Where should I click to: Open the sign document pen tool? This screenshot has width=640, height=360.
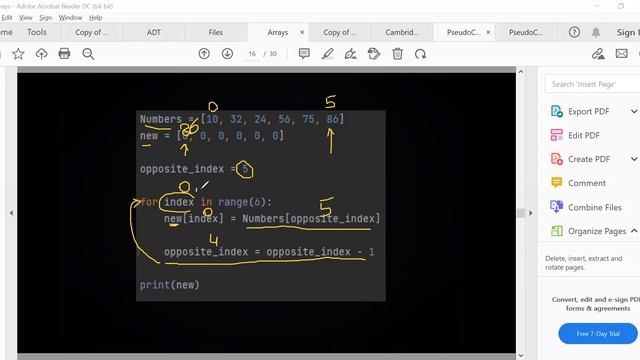351,53
